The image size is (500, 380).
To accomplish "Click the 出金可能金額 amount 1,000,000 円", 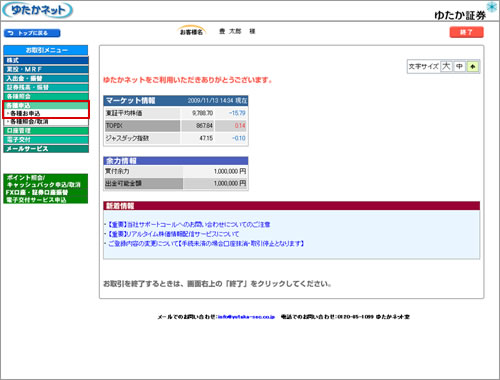I will 230,183.
